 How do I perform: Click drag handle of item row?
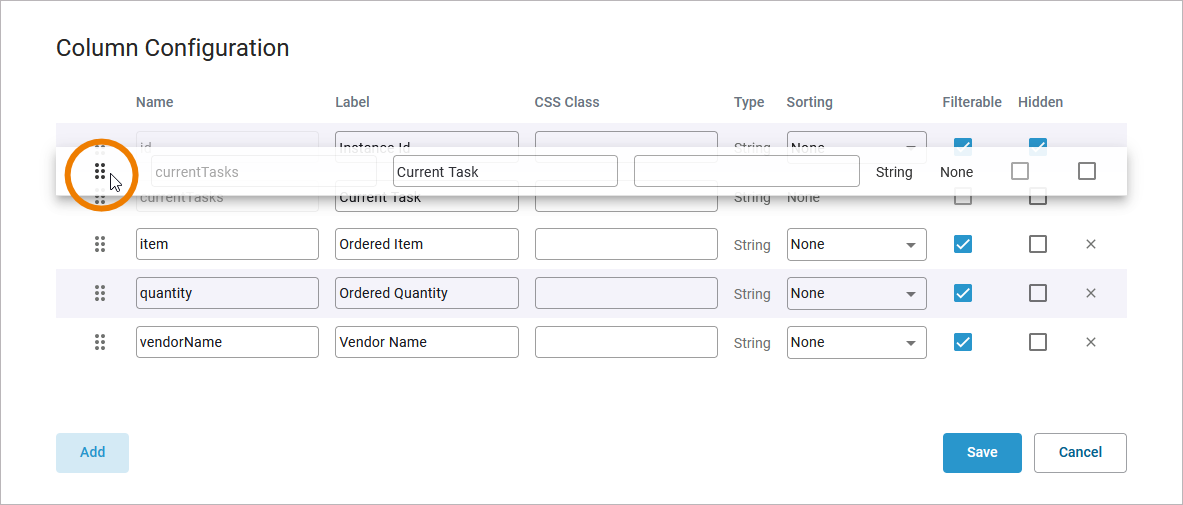tap(100, 244)
